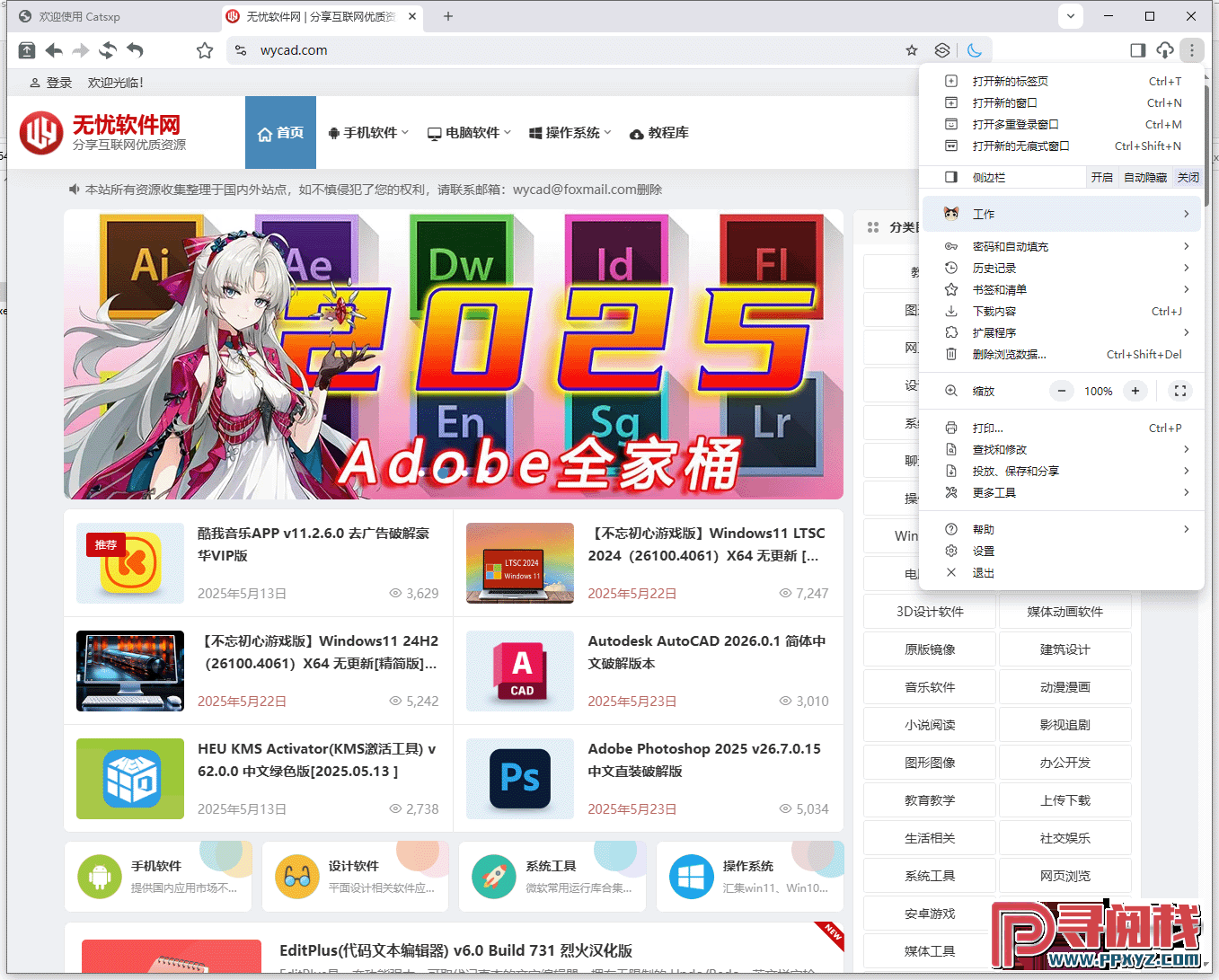
Task: Select 打印 in menu
Action: (x=1062, y=428)
